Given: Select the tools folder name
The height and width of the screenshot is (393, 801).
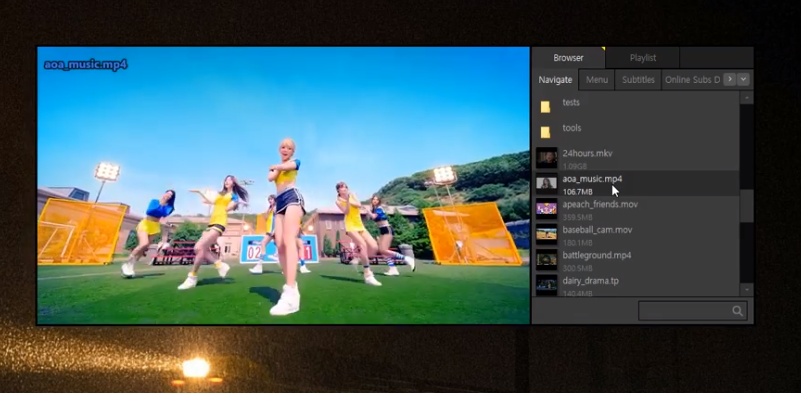Looking at the screenshot, I should (572, 128).
